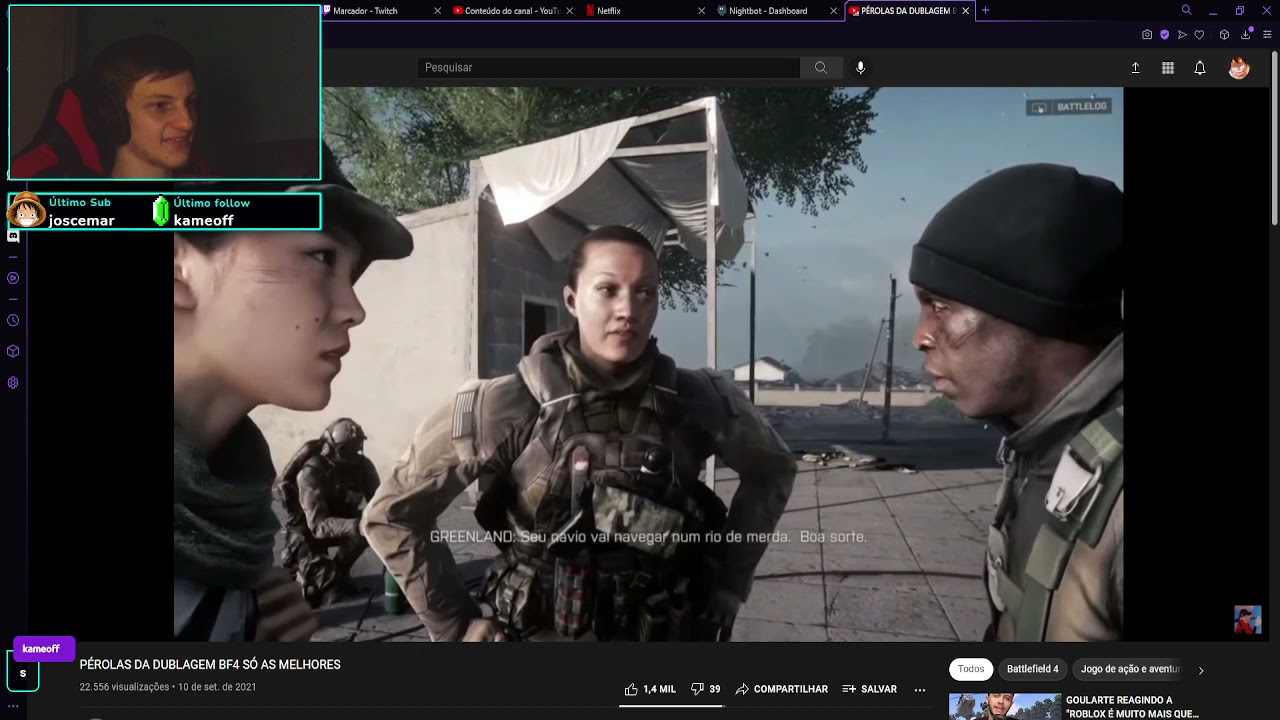Click the small channel avatar at video corner
Screen dimensions: 1280x720
pos(1247,619)
